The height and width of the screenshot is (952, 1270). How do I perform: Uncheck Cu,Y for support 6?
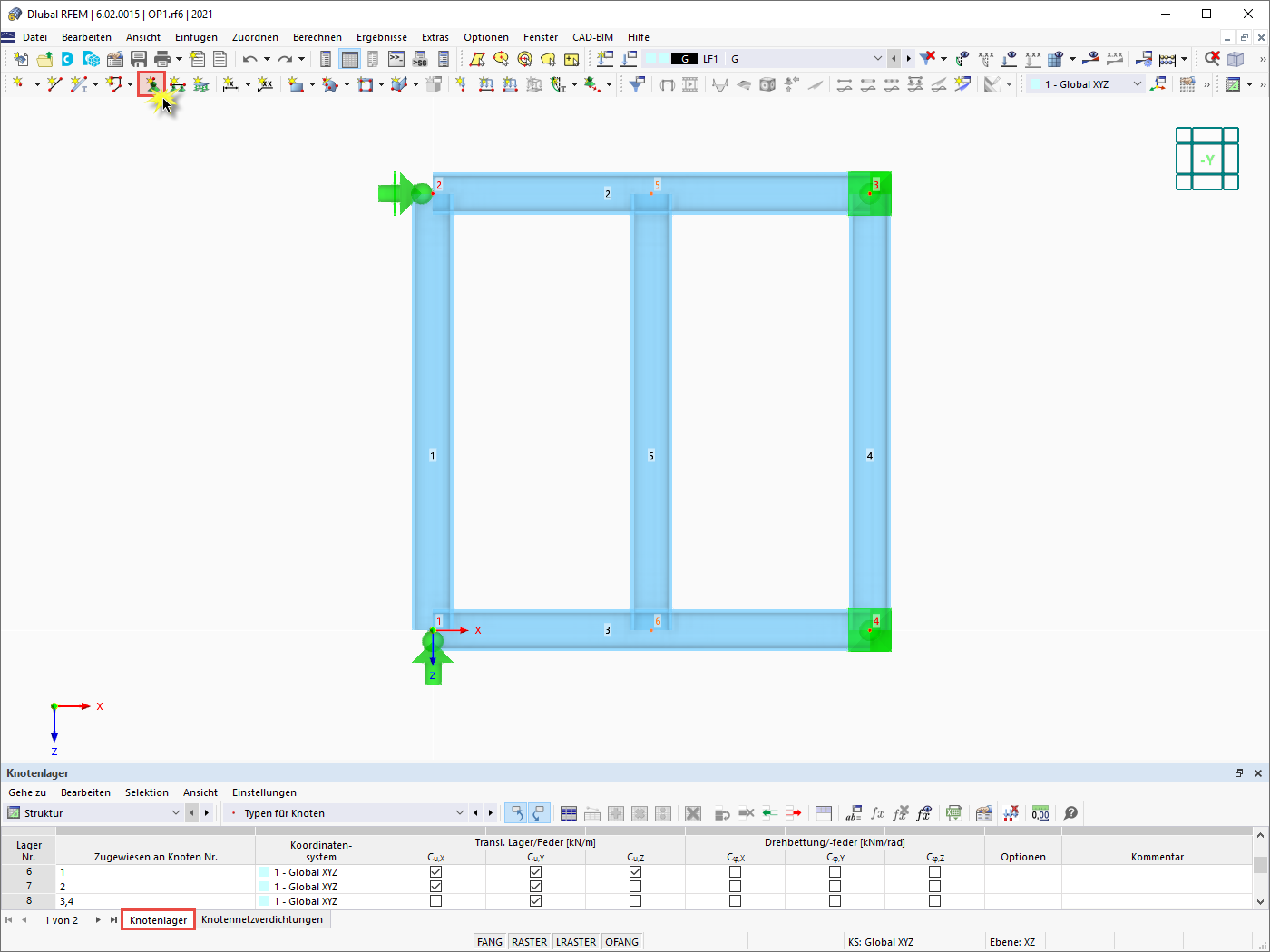535,872
